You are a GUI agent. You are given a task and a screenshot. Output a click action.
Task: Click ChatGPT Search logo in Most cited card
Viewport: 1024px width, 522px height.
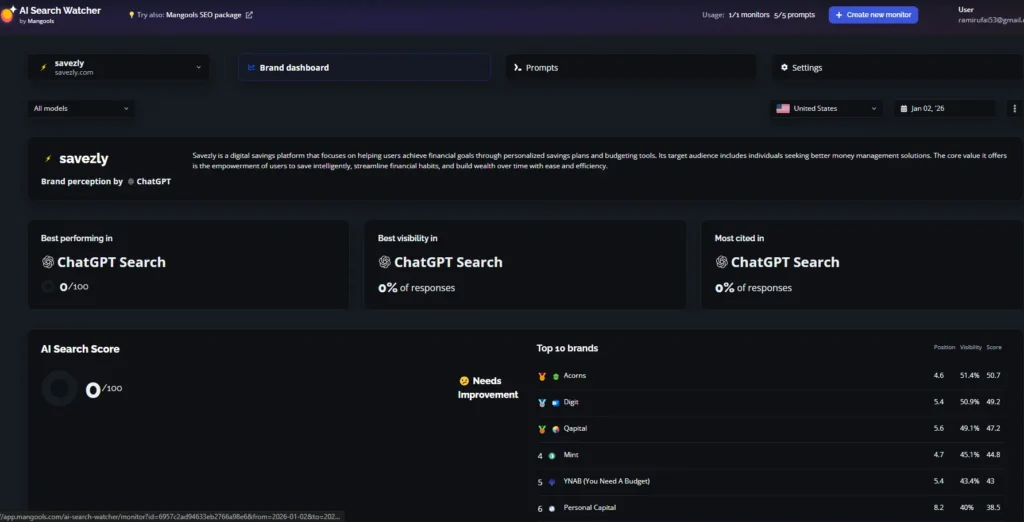click(x=722, y=262)
